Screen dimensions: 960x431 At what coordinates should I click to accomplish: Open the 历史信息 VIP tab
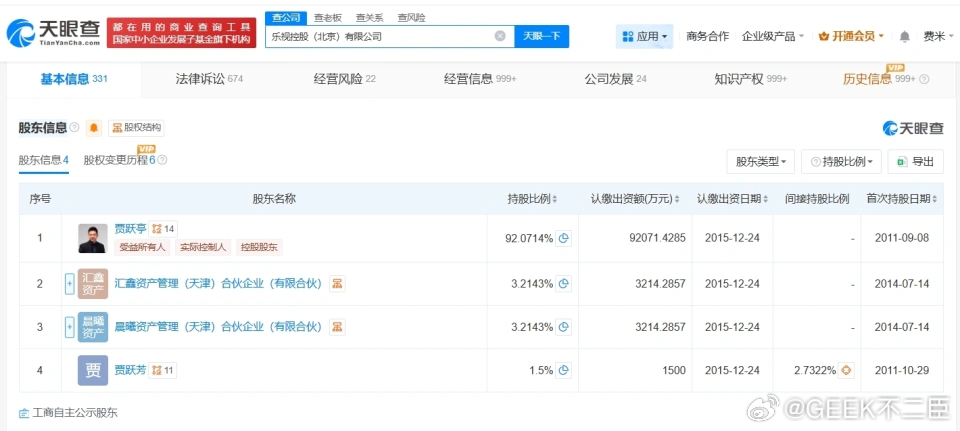click(x=879, y=79)
